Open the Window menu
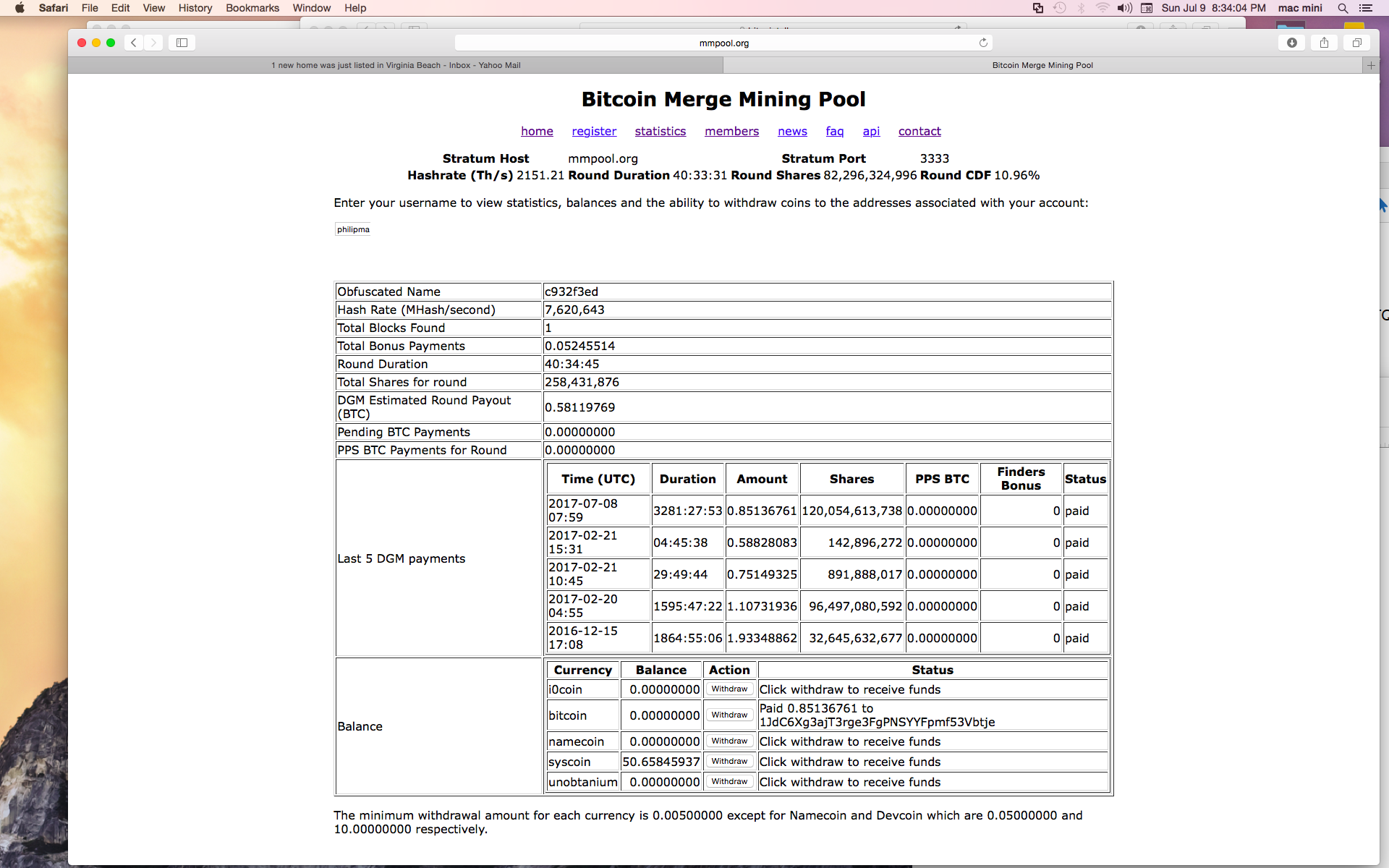This screenshot has height=868, width=1389. (312, 8)
